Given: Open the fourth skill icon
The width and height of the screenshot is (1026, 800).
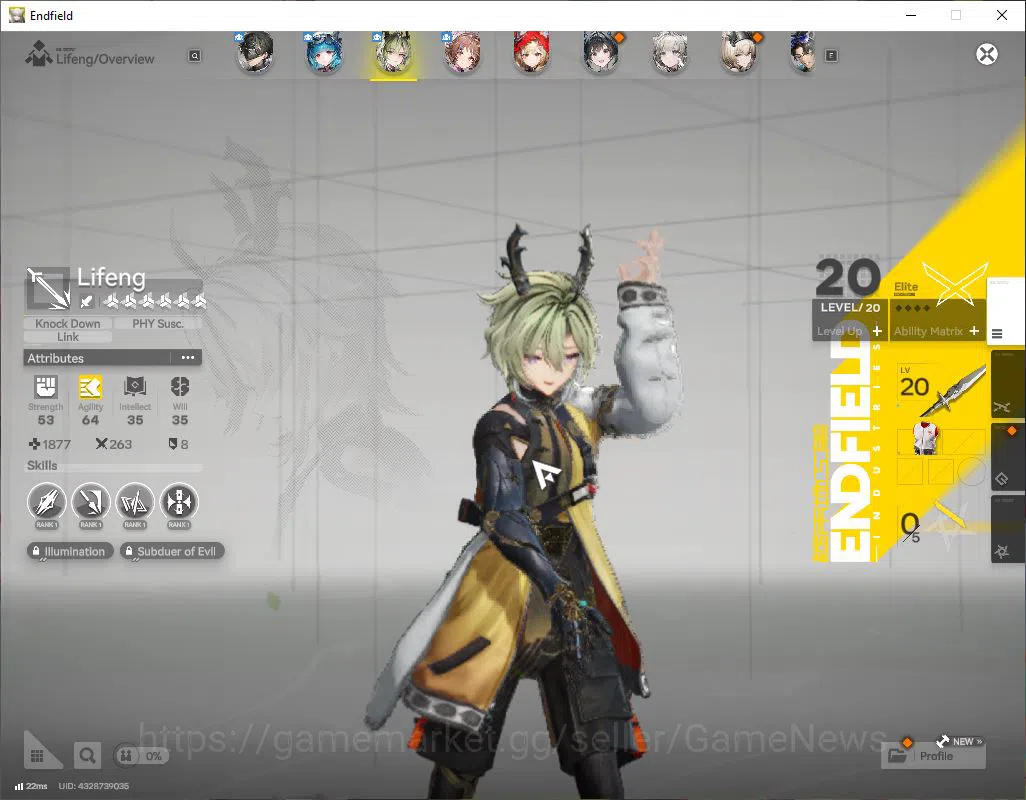Looking at the screenshot, I should [x=179, y=502].
